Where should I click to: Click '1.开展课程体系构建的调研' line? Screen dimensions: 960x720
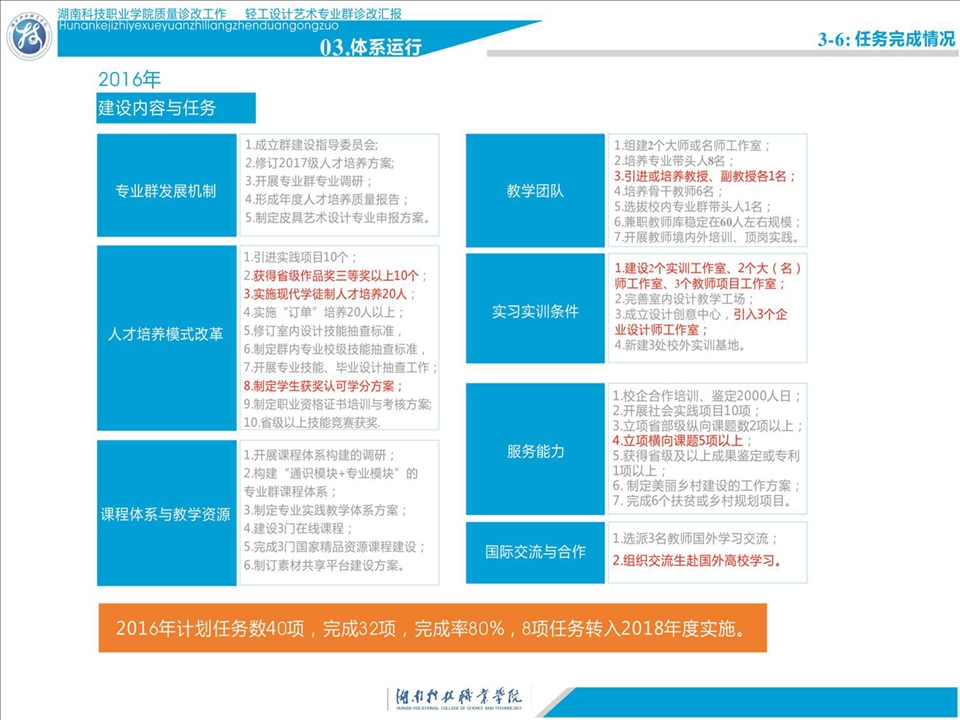pyautogui.click(x=320, y=456)
